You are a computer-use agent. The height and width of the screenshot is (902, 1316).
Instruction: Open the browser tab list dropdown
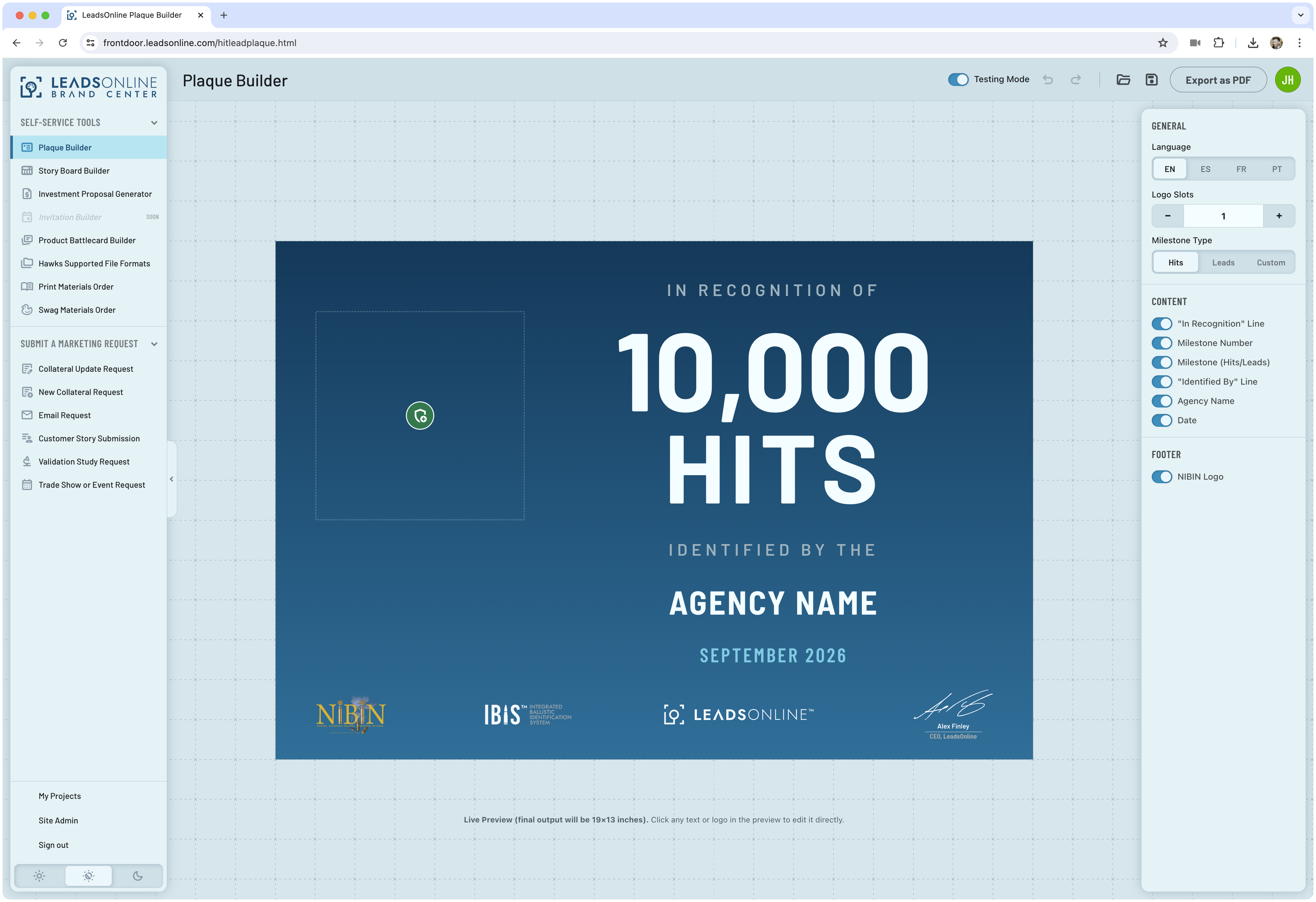coord(1300,15)
